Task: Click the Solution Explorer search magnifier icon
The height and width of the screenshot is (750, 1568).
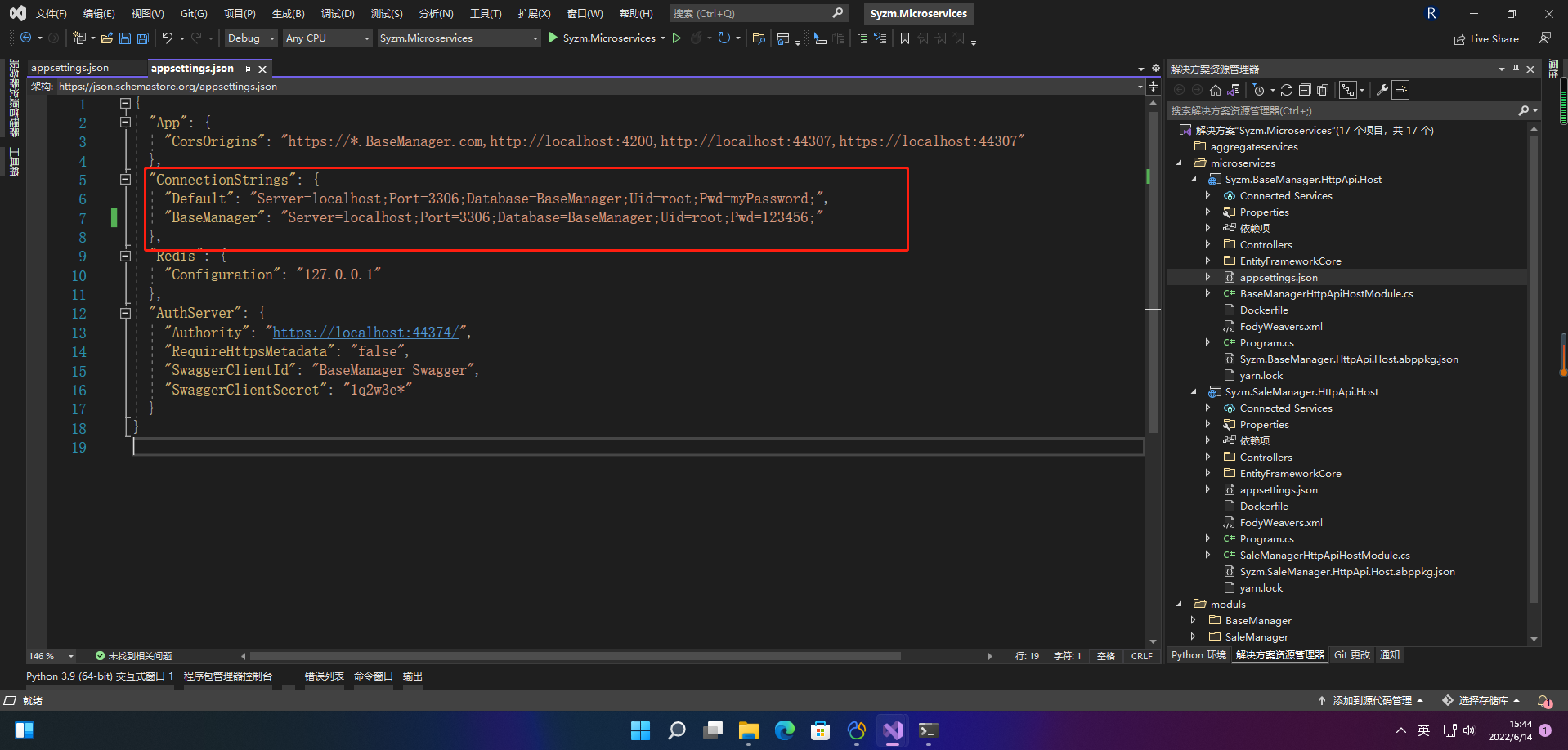Action: [1524, 110]
